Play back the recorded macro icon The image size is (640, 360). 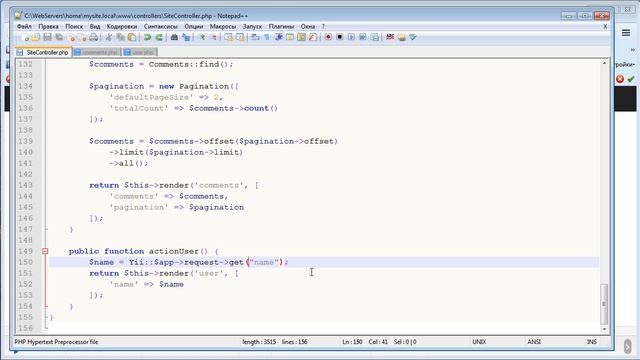coord(351,38)
